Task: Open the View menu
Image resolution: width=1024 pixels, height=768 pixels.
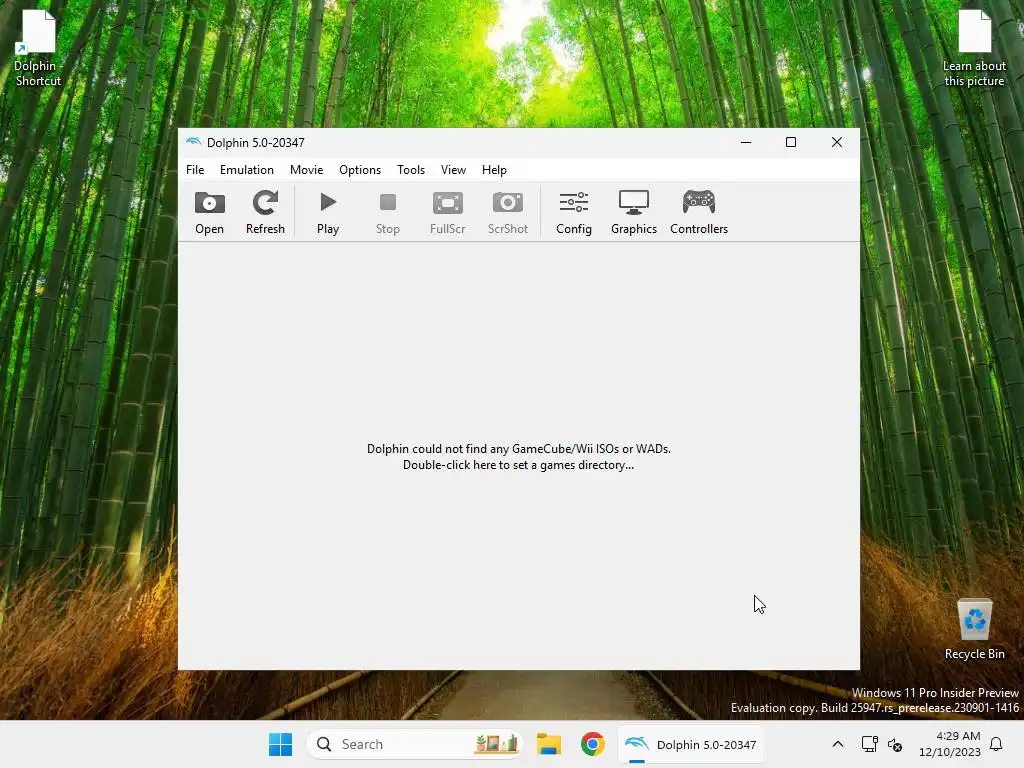Action: coord(453,170)
